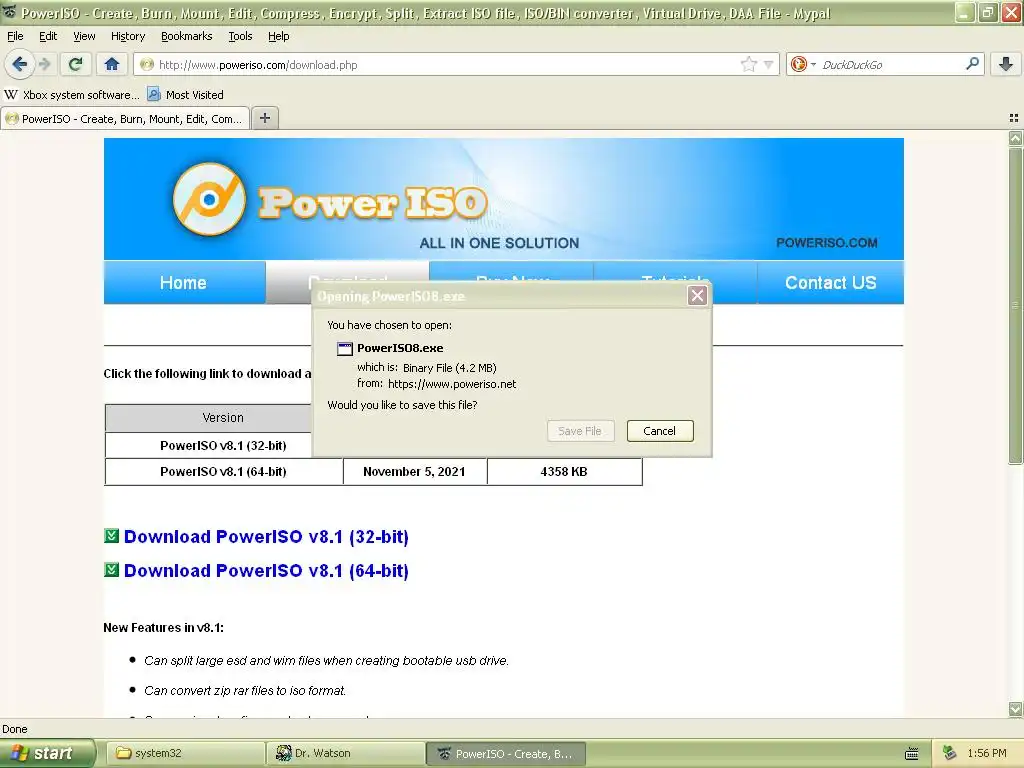Open the home page via house icon
This screenshot has width=1024, height=768.
pyautogui.click(x=112, y=64)
